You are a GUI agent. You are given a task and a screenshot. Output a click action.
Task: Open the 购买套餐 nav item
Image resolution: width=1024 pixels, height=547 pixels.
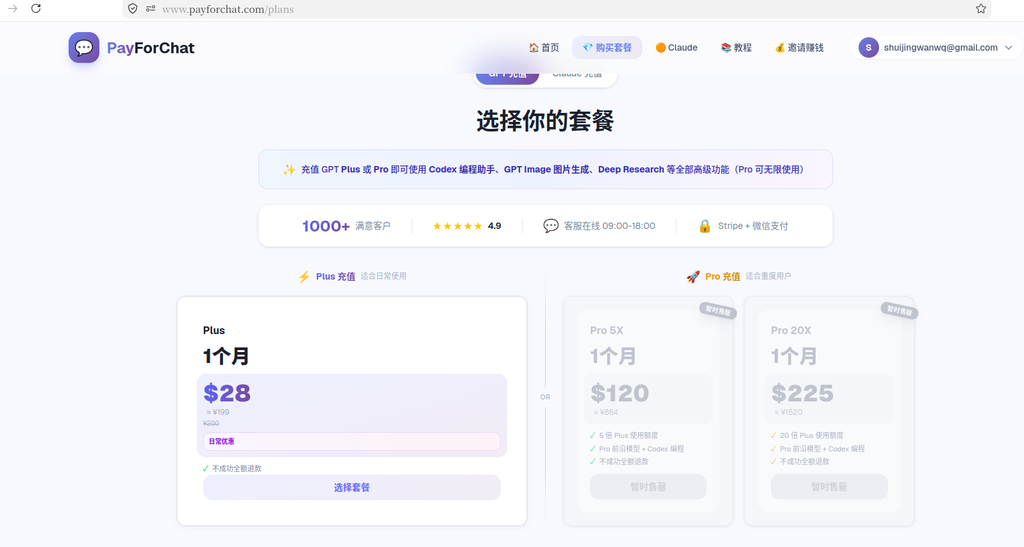click(x=607, y=48)
